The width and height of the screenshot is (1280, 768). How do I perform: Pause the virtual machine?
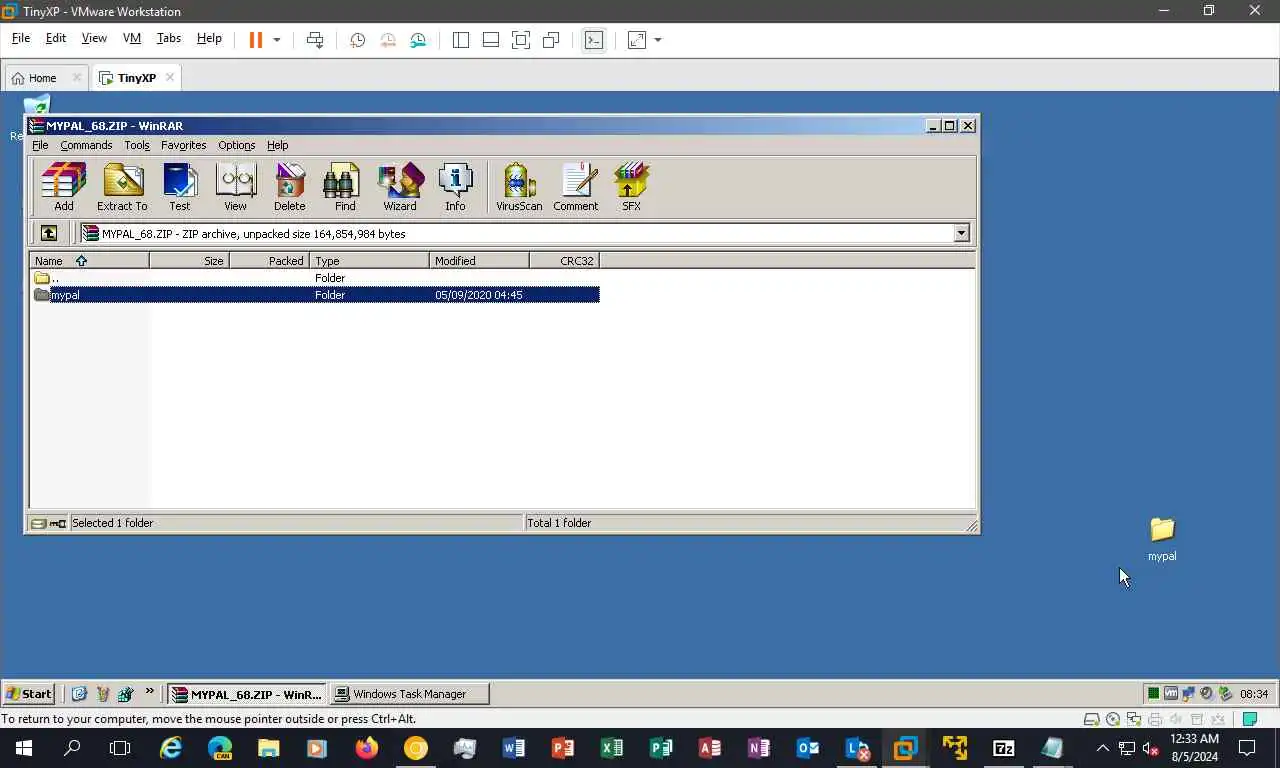pyautogui.click(x=255, y=40)
